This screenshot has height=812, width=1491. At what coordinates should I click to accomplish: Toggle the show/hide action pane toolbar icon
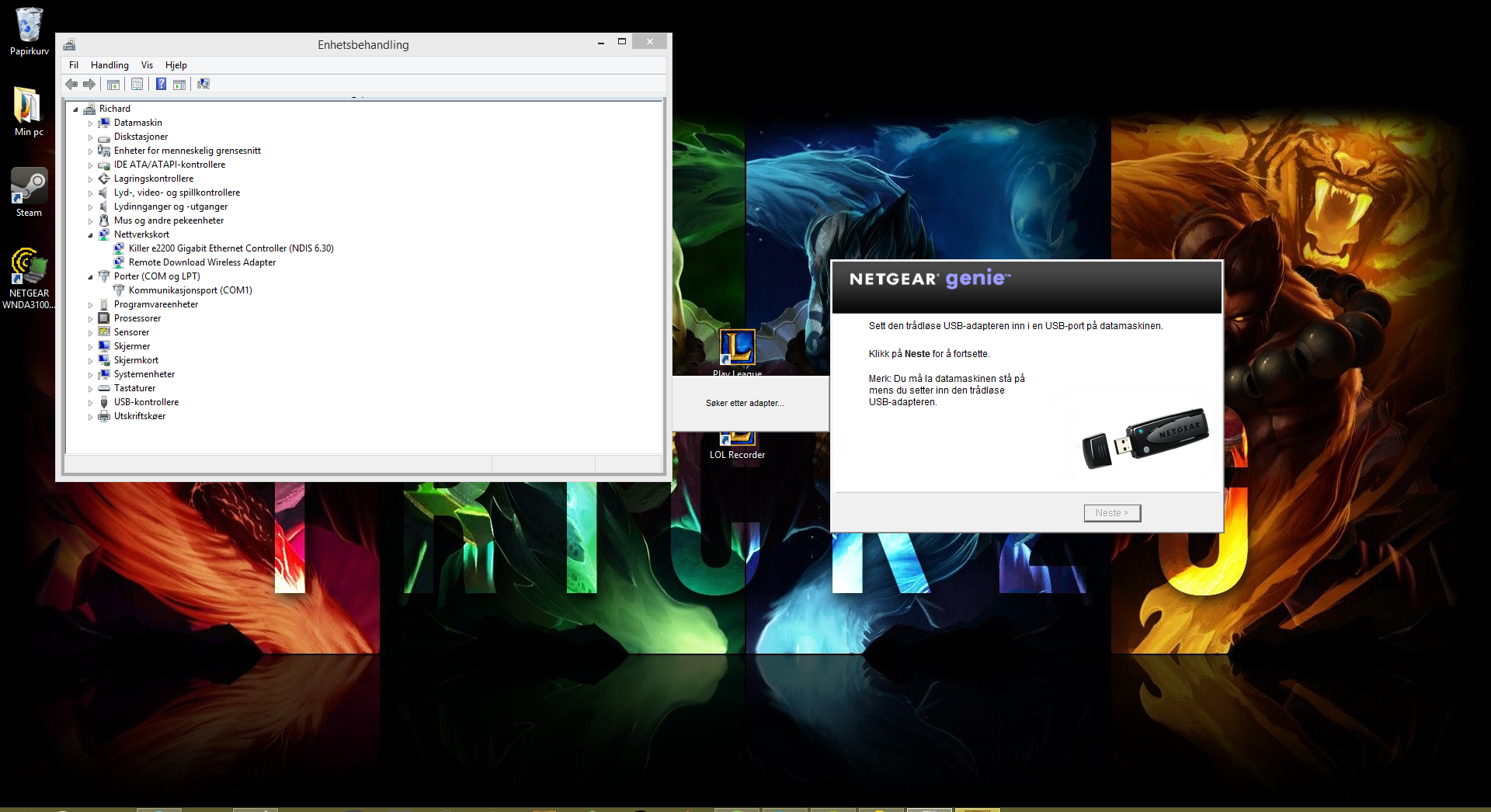pos(179,84)
